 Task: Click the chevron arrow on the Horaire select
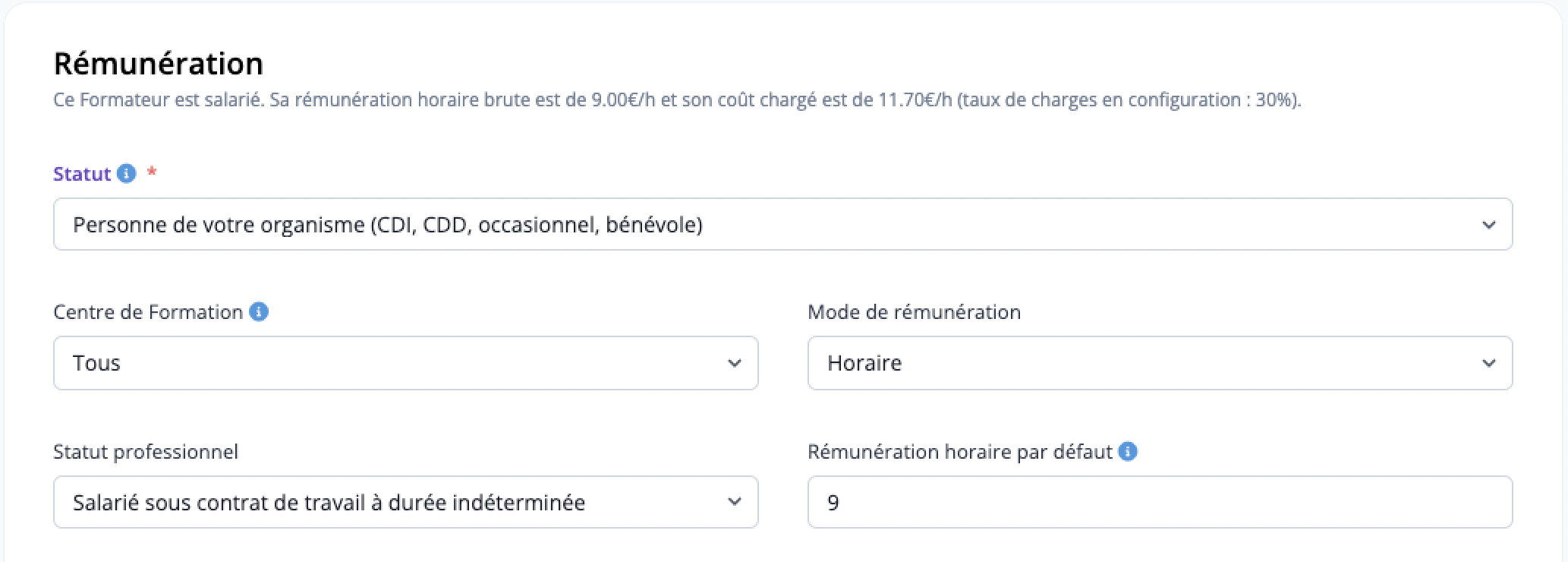pos(1488,363)
